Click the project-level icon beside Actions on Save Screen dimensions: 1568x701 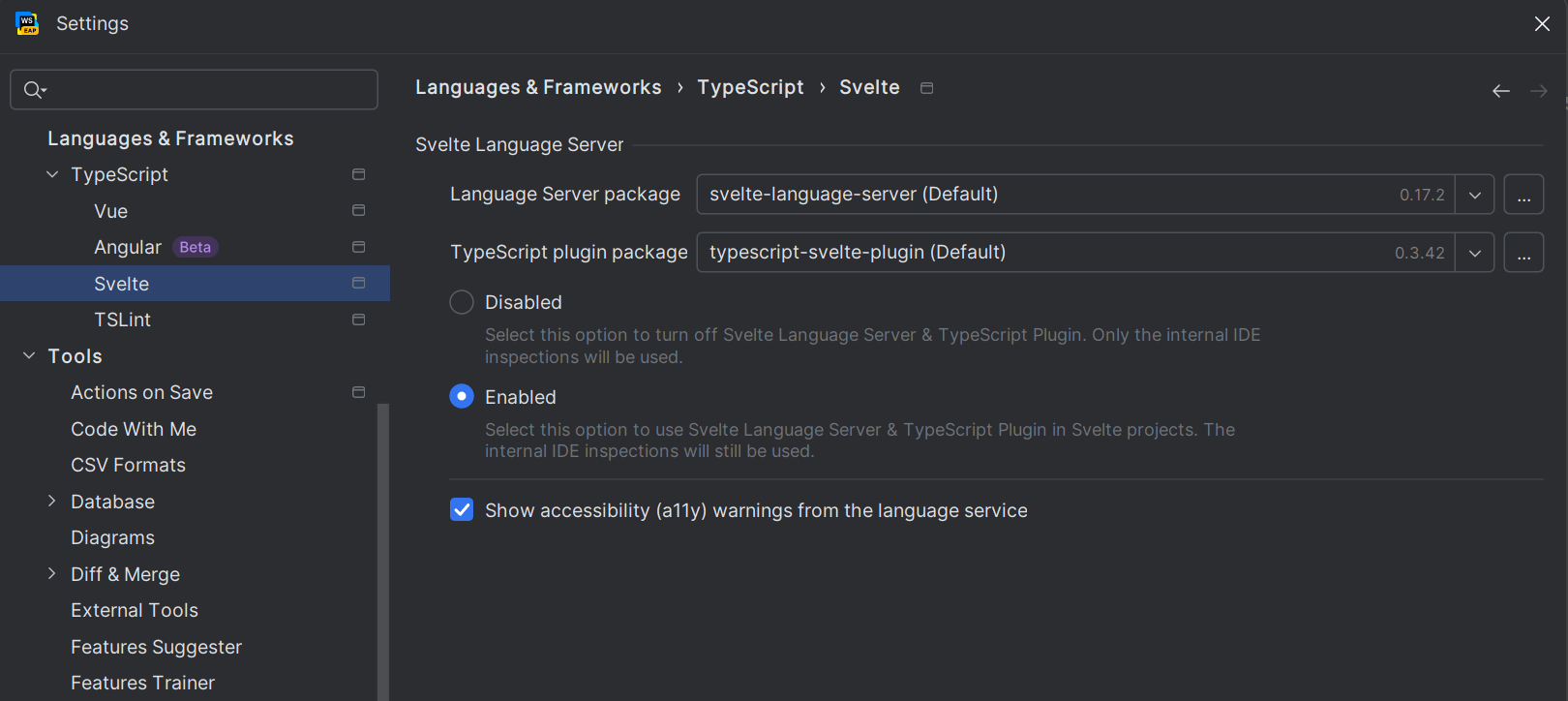pyautogui.click(x=358, y=392)
